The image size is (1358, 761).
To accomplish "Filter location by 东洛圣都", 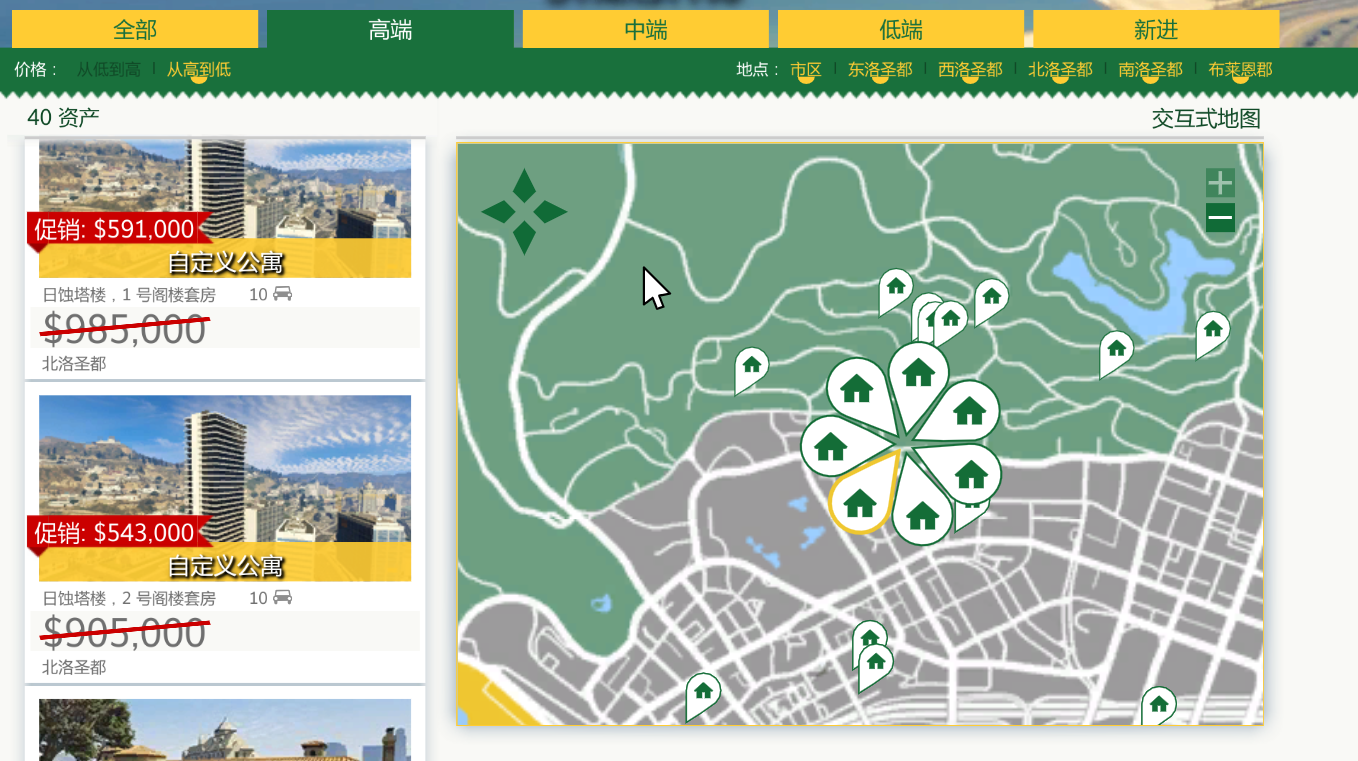I will tap(880, 70).
